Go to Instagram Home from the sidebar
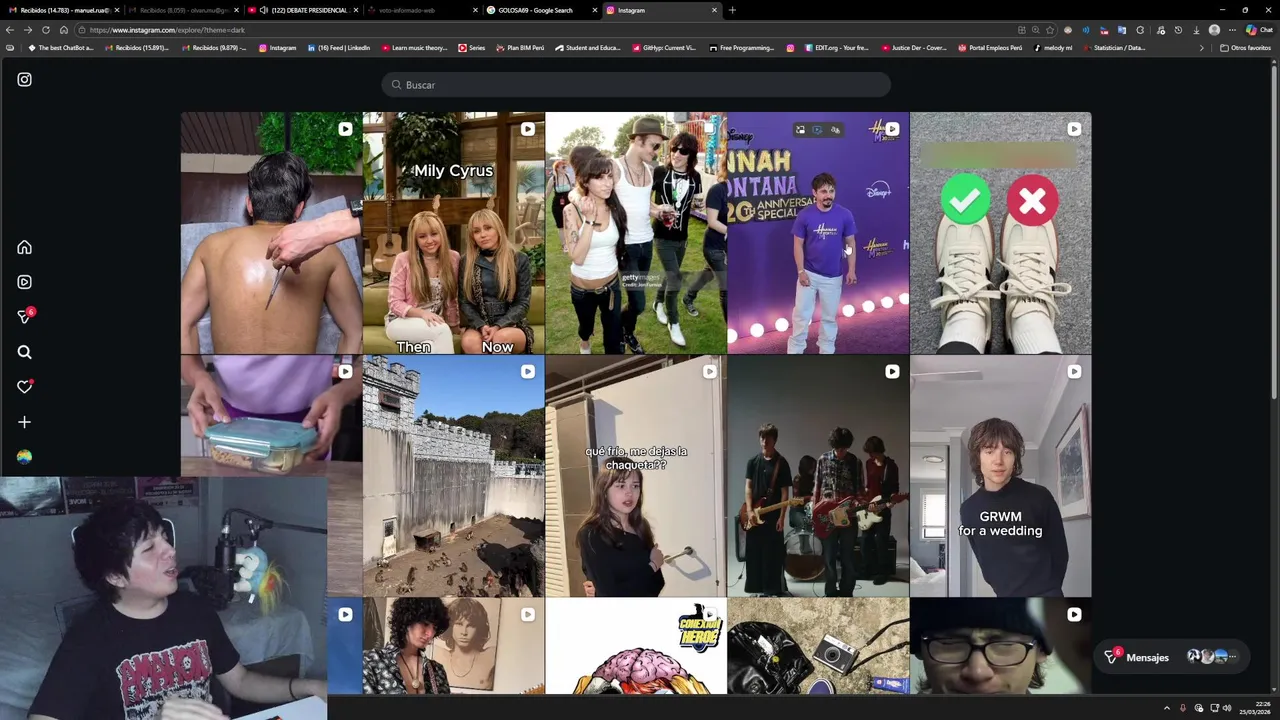The width and height of the screenshot is (1280, 720). tap(24, 247)
